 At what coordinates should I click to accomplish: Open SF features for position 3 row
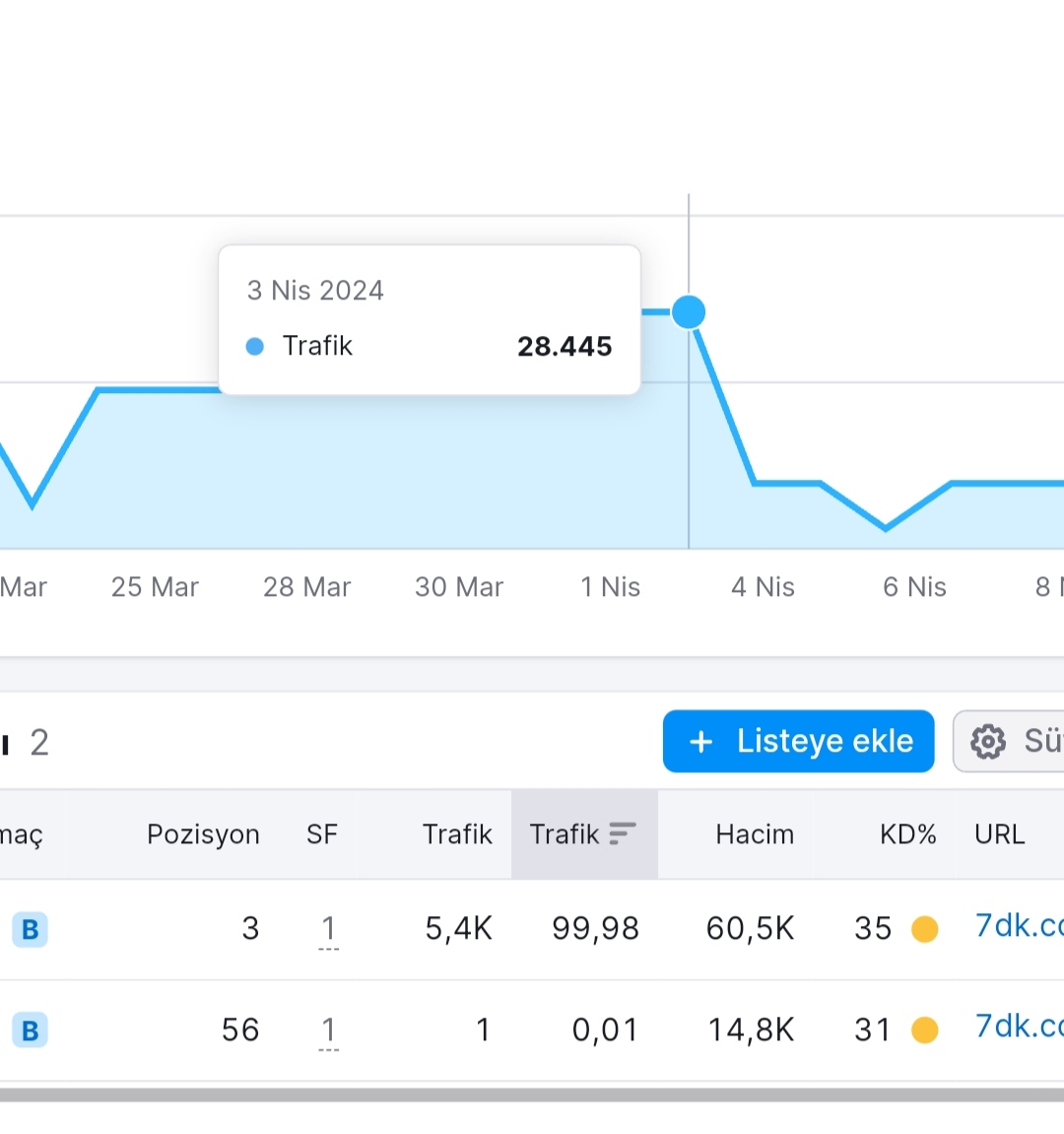pos(328,929)
